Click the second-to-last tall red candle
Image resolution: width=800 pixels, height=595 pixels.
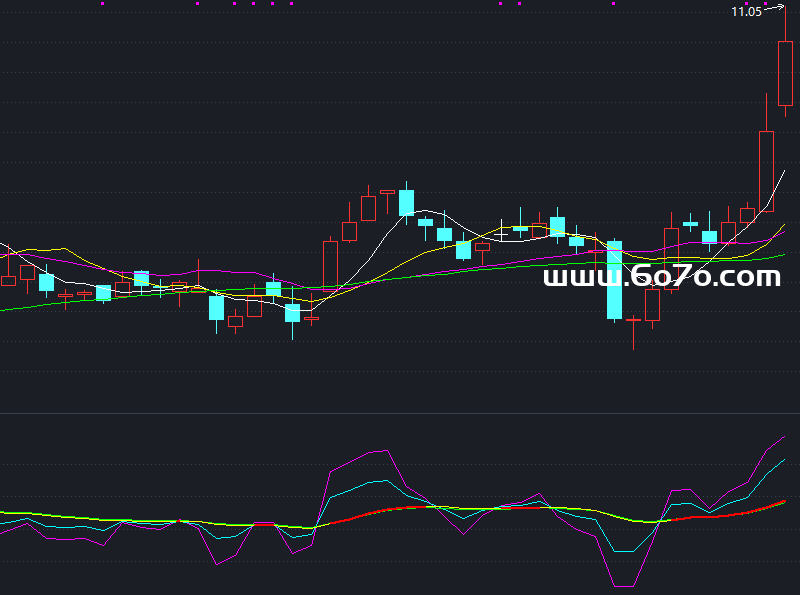pyautogui.click(x=766, y=170)
